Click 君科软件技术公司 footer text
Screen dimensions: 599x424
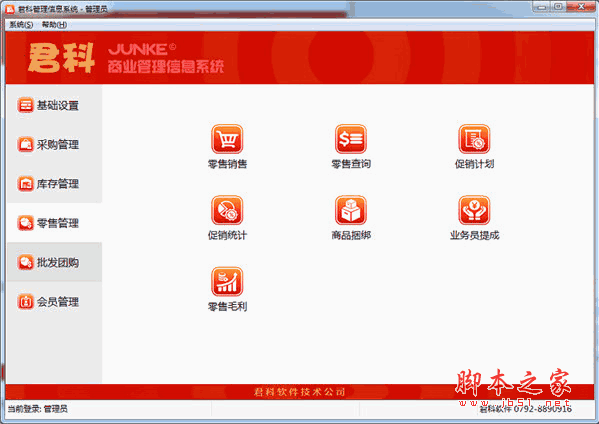point(300,392)
